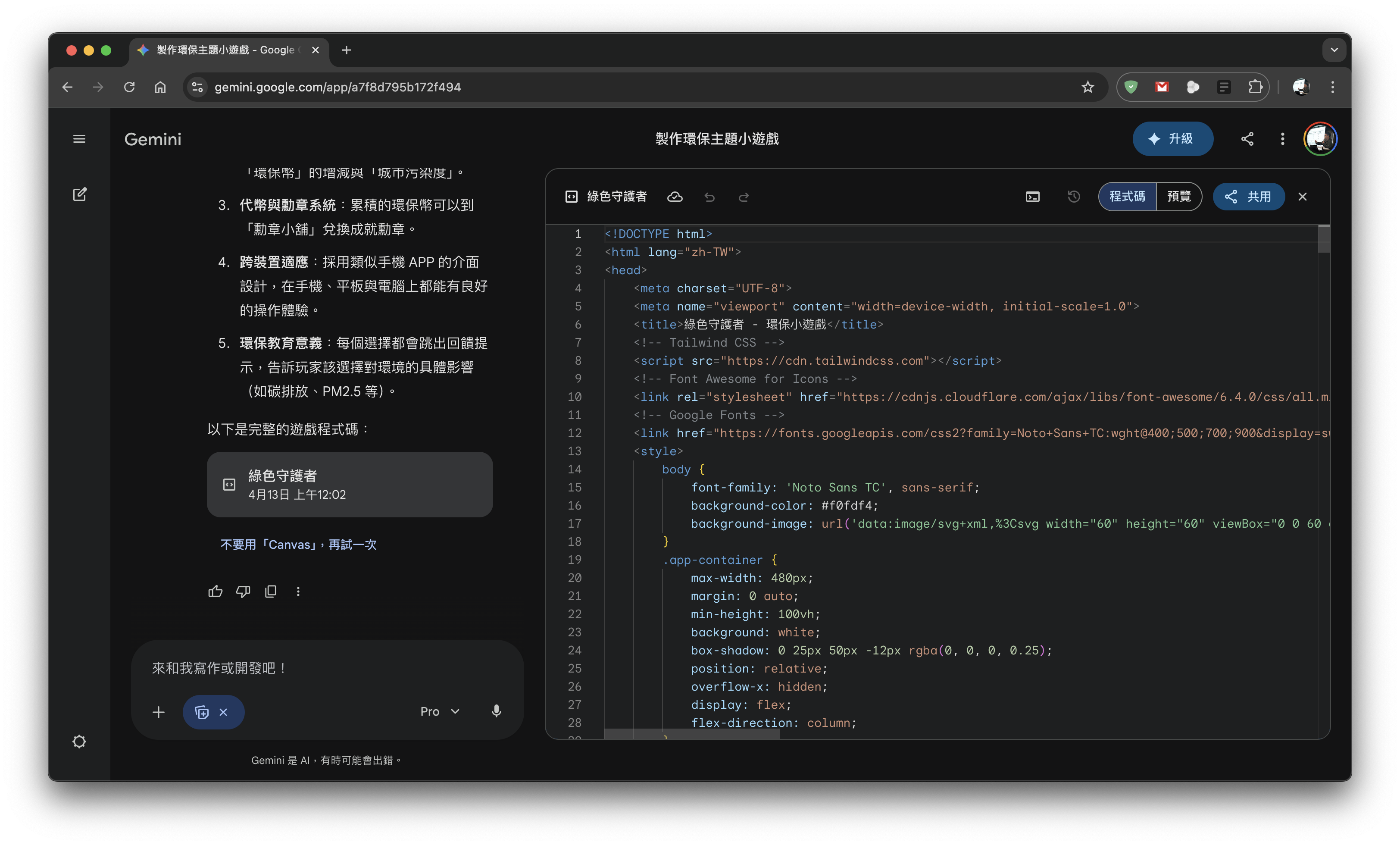Bookmark this page with the star icon
The width and height of the screenshot is (1400, 845).
click(1087, 87)
